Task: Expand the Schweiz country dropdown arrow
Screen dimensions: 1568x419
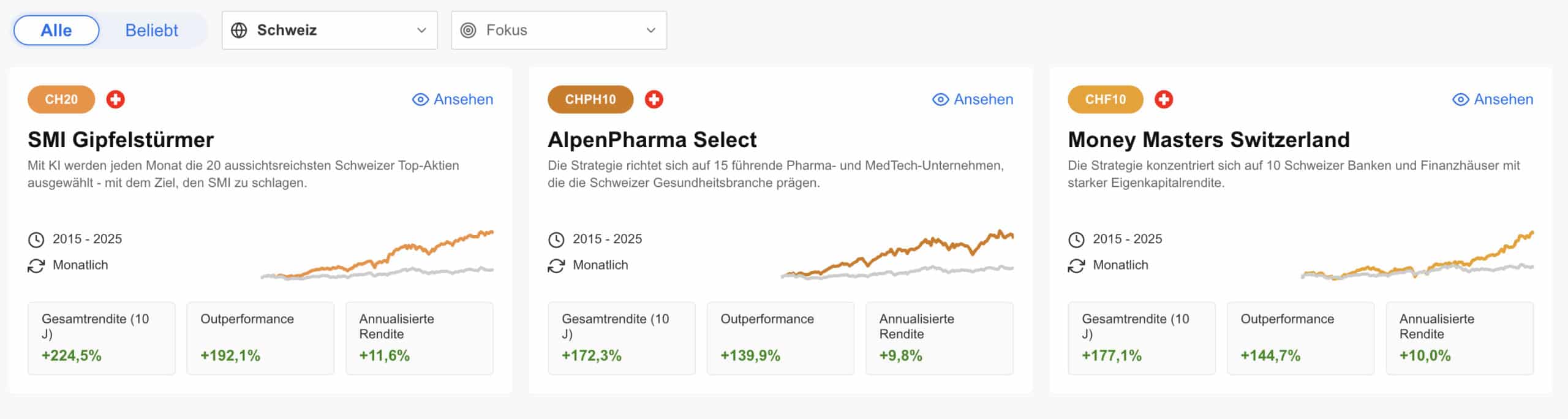Action: click(x=421, y=30)
